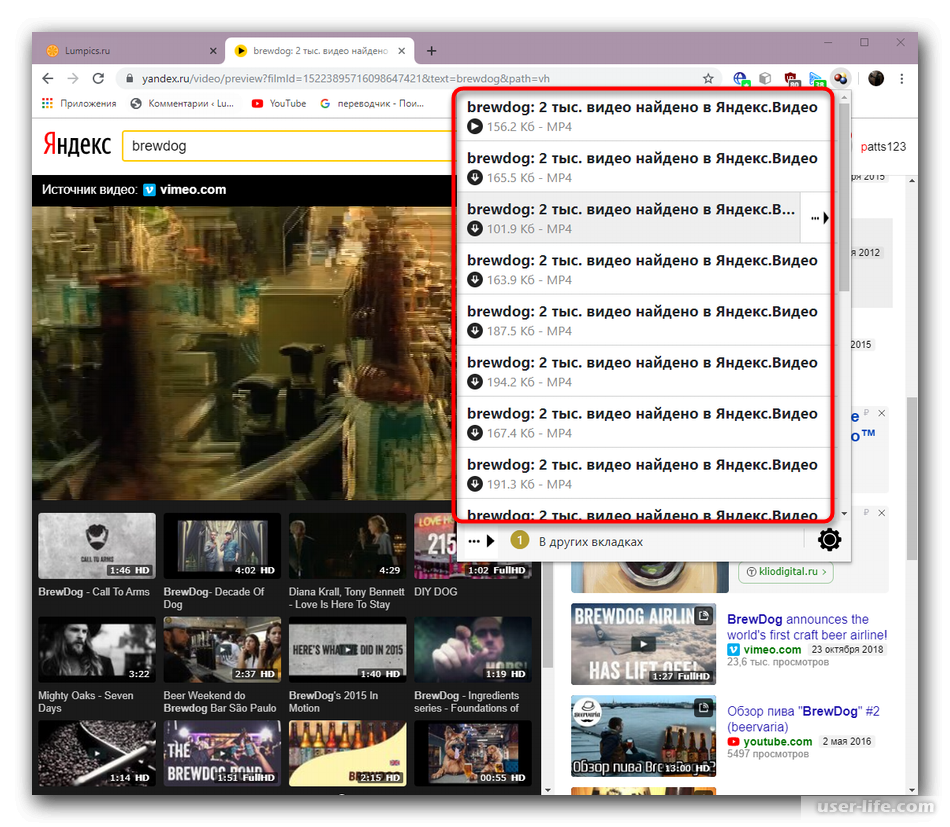Click the scrollbar of the download list
Viewport: 950px width, 827px height.
(x=844, y=200)
